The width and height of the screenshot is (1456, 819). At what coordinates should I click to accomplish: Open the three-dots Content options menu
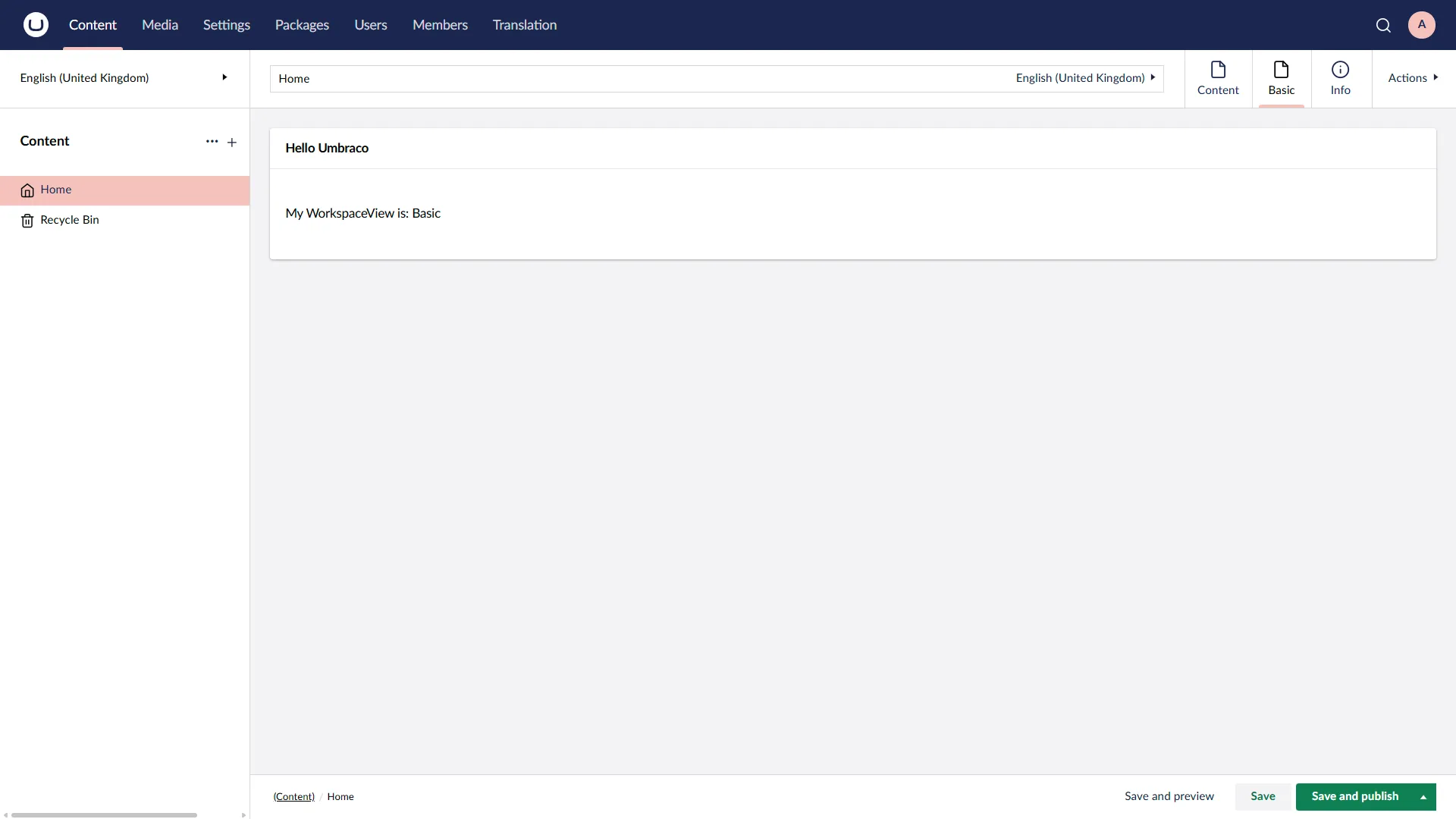(x=212, y=142)
